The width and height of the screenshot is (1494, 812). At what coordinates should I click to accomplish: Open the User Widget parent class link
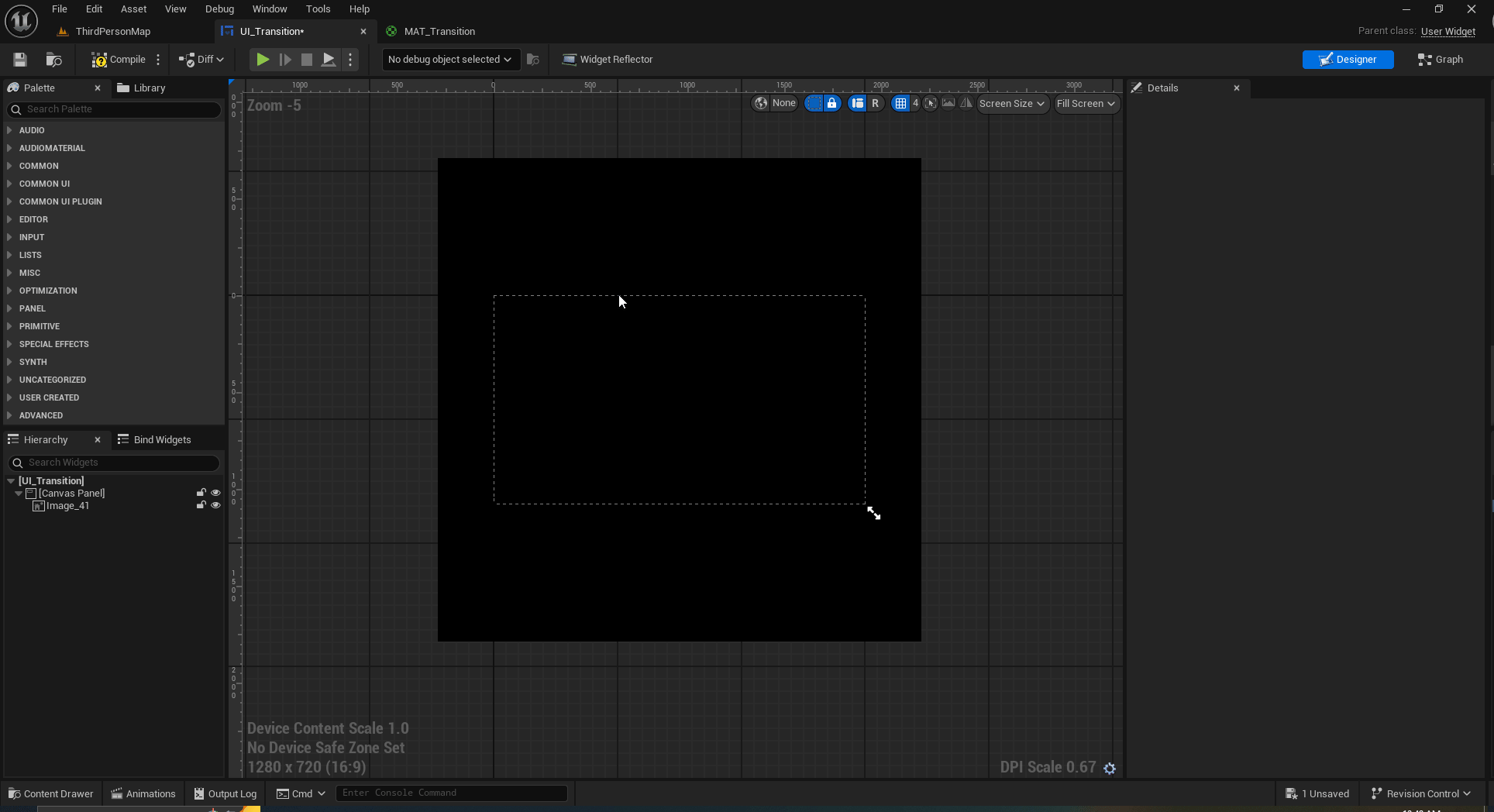(1448, 32)
